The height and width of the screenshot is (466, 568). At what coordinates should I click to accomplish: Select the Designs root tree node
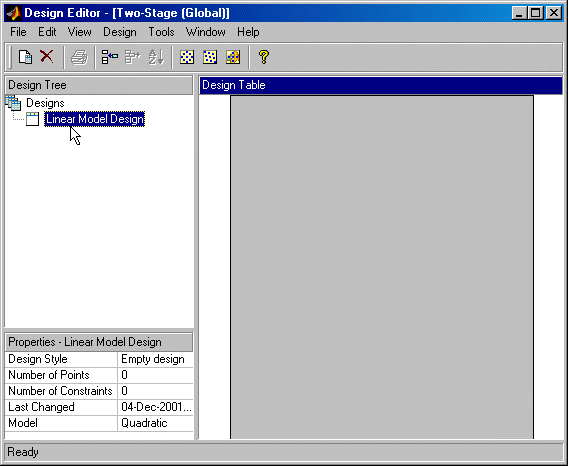[x=45, y=103]
